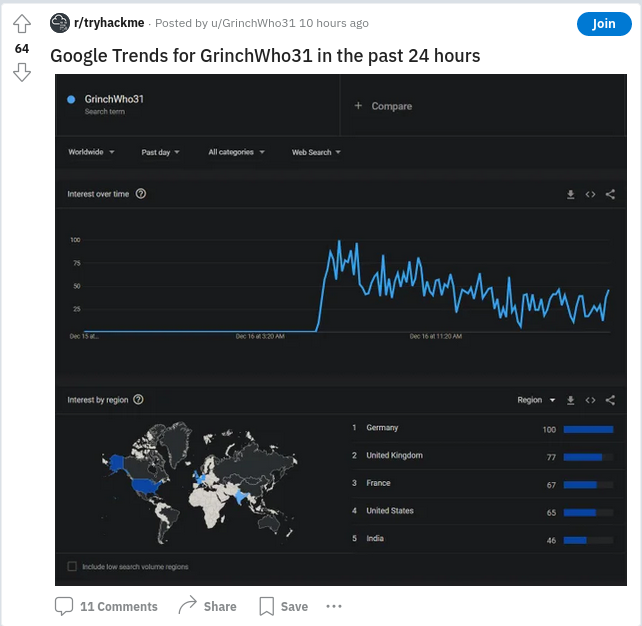
Task: Open the Web Search type dropdown
Action: pos(316,152)
